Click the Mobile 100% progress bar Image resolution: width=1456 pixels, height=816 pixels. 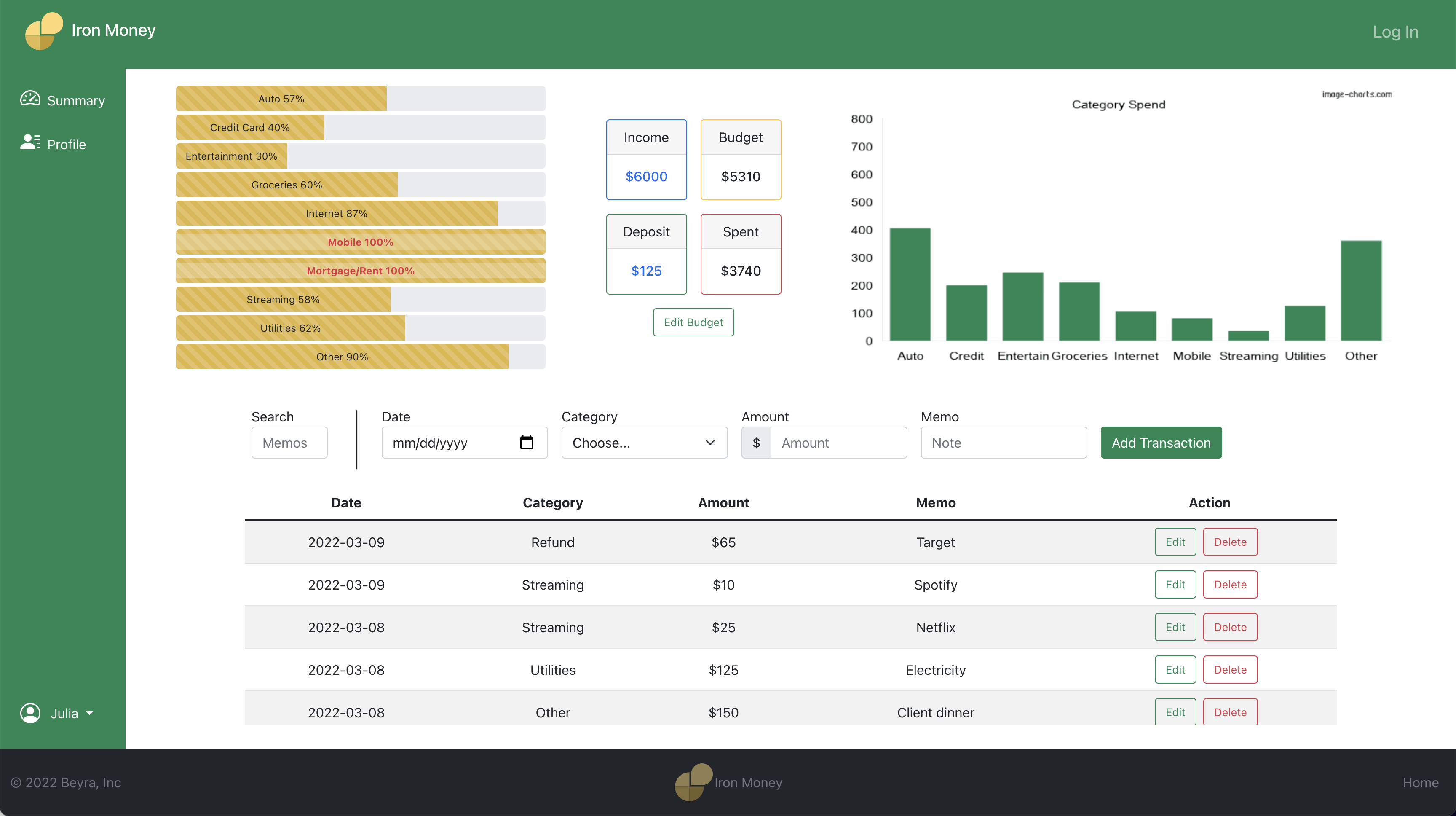361,242
